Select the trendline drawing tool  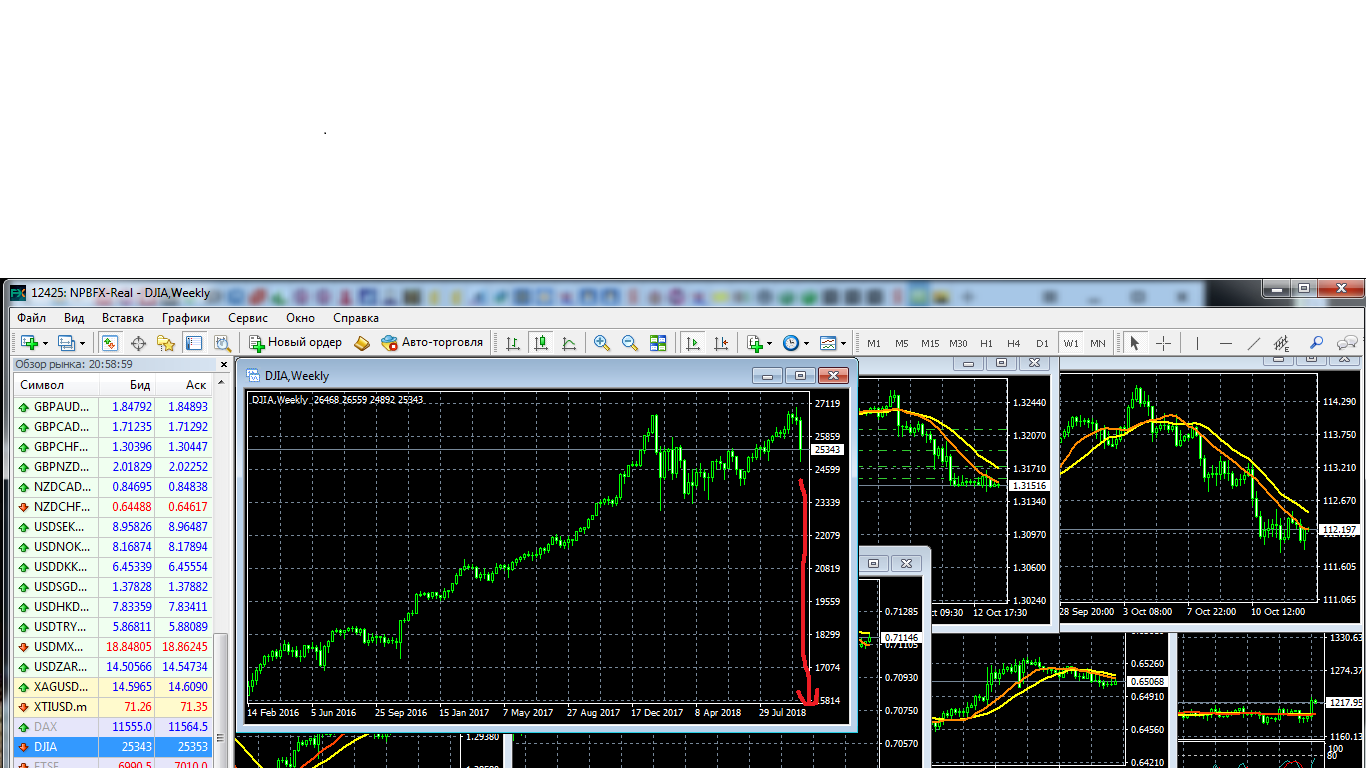1254,343
